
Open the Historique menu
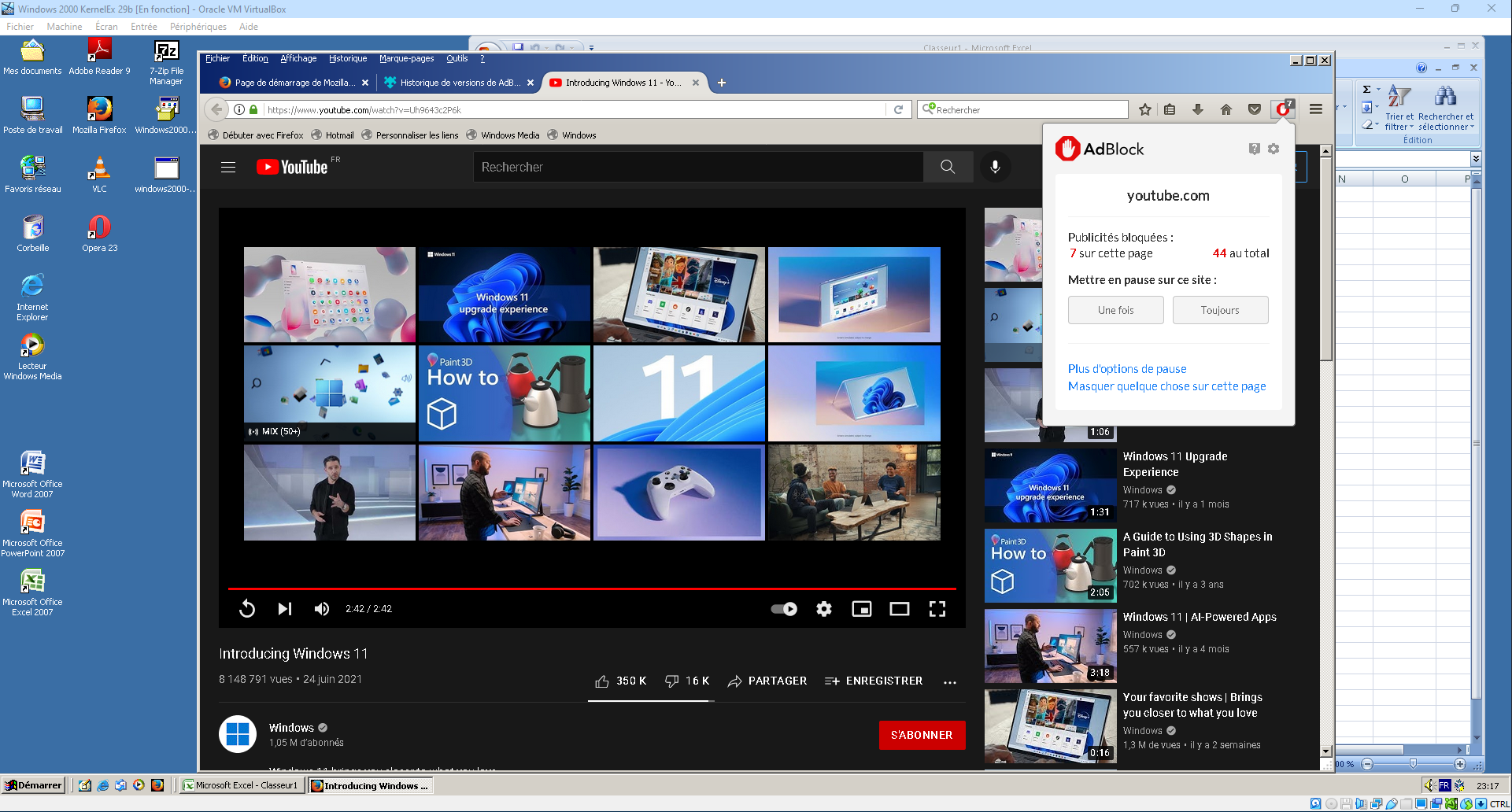point(348,58)
